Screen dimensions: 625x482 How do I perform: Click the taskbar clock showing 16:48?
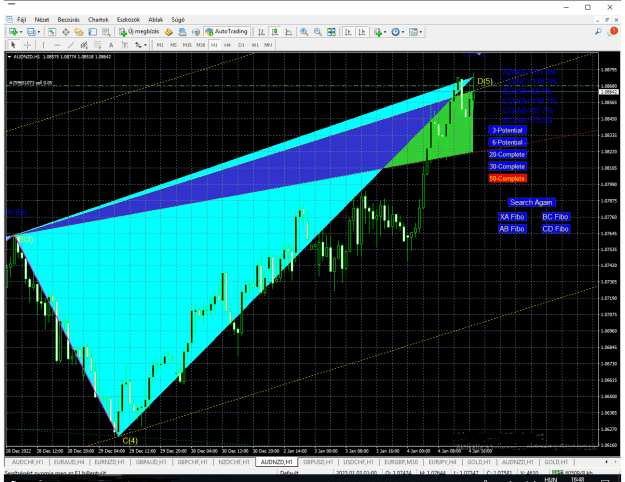pos(578,479)
